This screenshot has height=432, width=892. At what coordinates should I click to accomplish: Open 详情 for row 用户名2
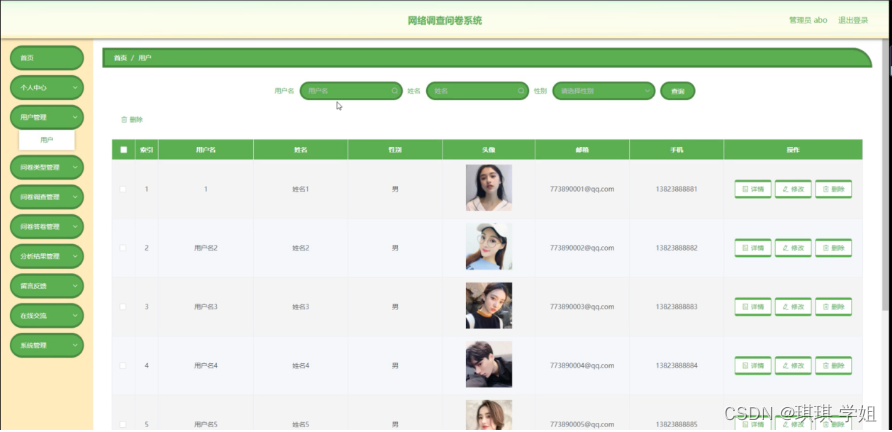753,248
